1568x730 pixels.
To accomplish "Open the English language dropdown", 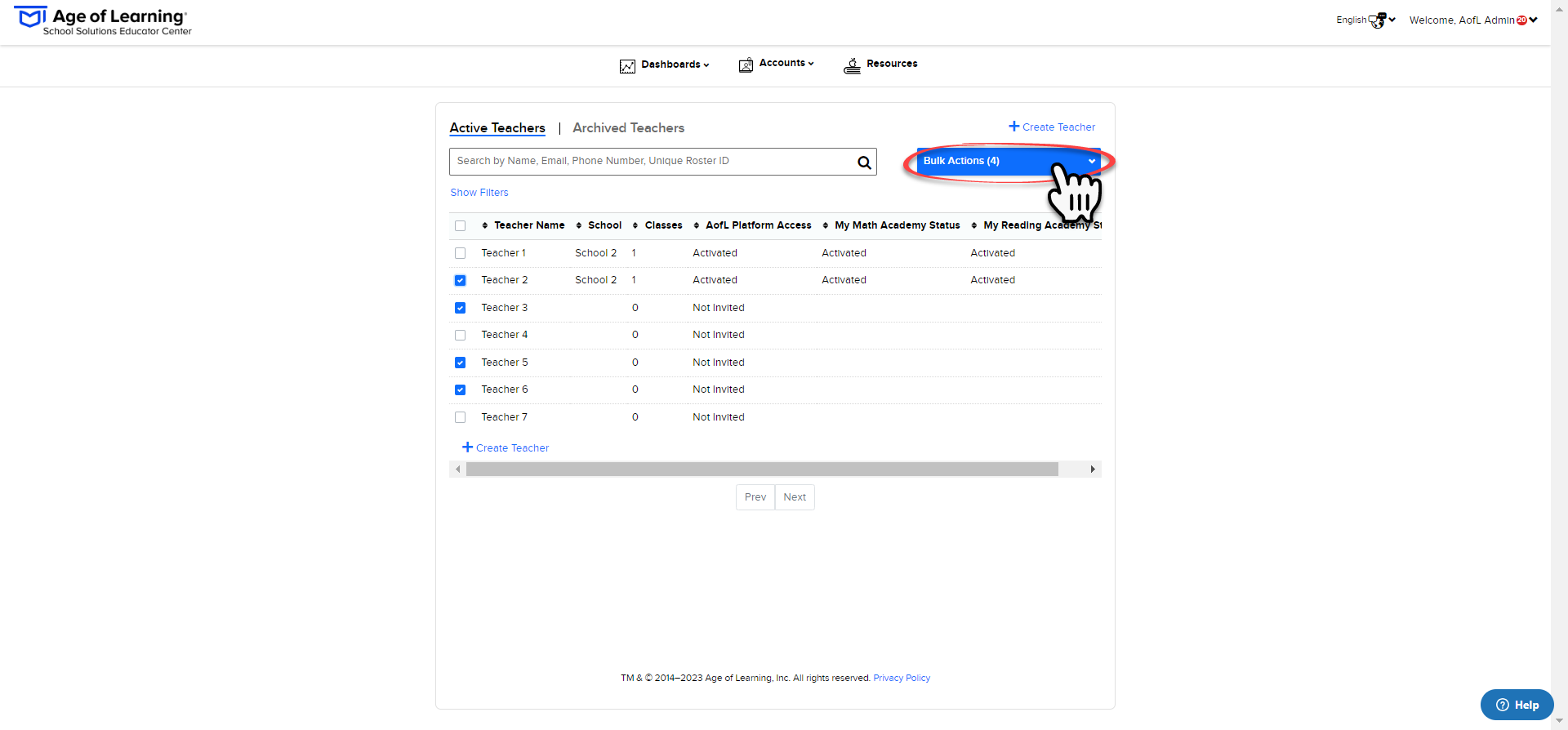I will point(1365,20).
